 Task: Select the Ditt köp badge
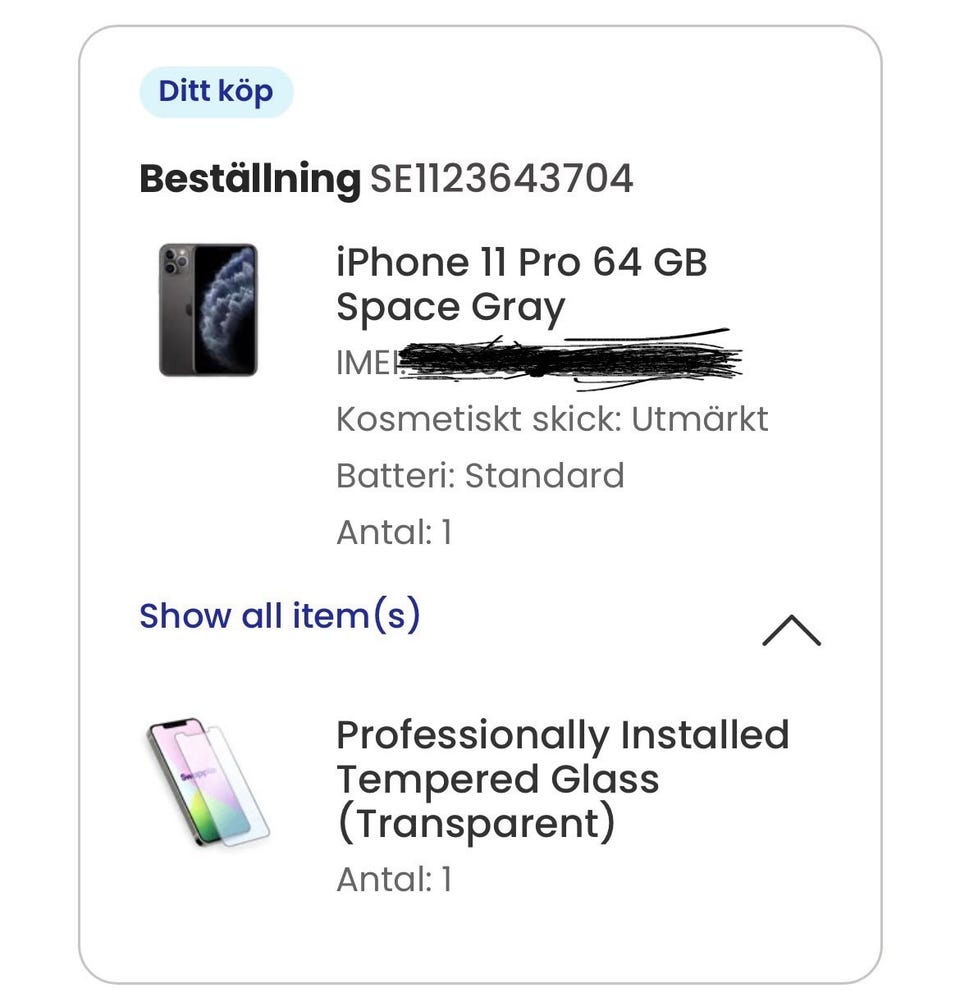coord(216,92)
